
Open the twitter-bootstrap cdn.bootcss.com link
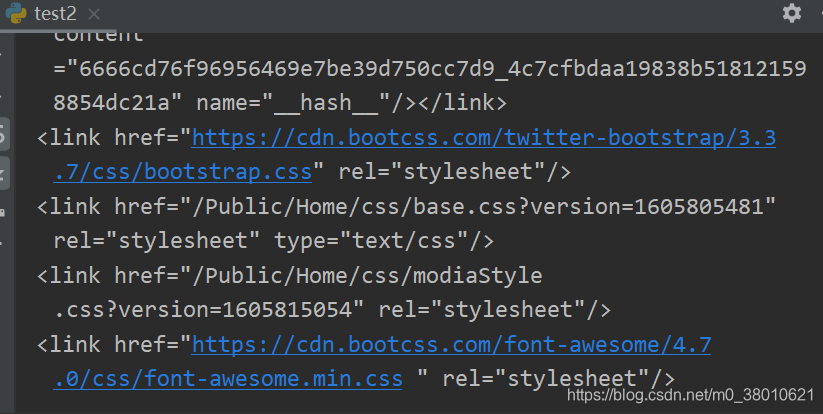pyautogui.click(x=483, y=137)
